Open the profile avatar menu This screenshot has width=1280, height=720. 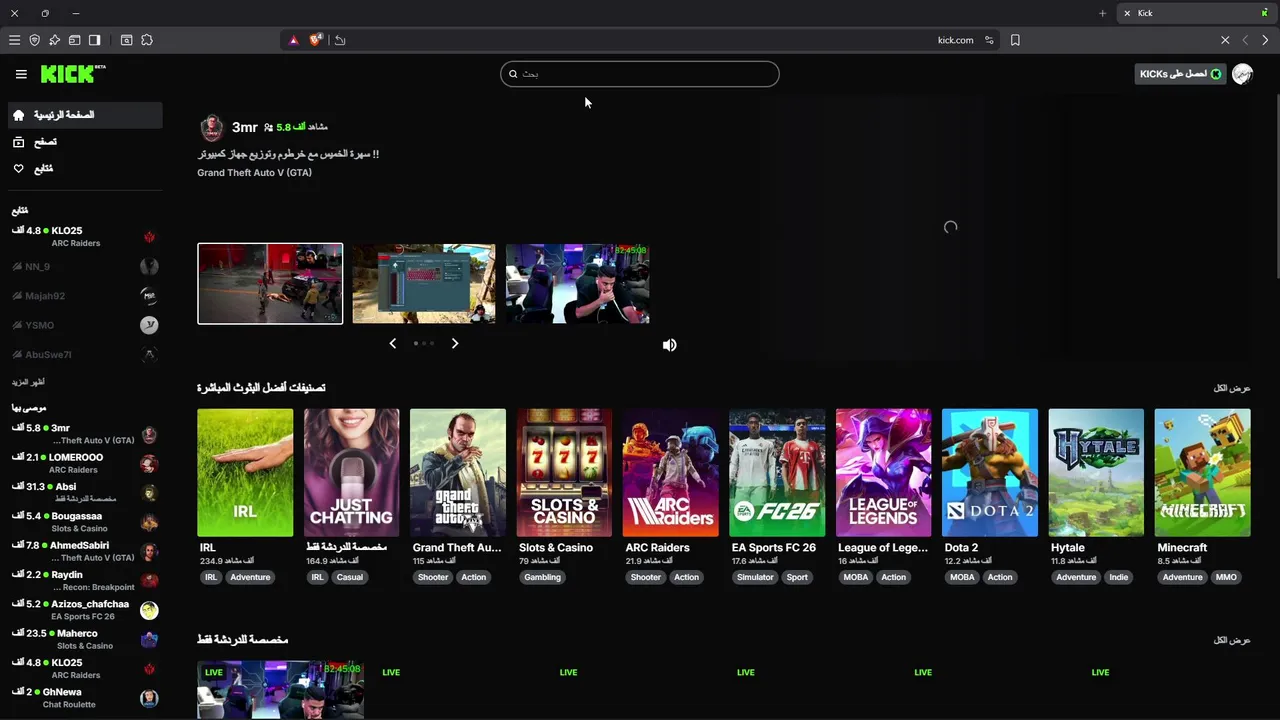(x=1242, y=74)
